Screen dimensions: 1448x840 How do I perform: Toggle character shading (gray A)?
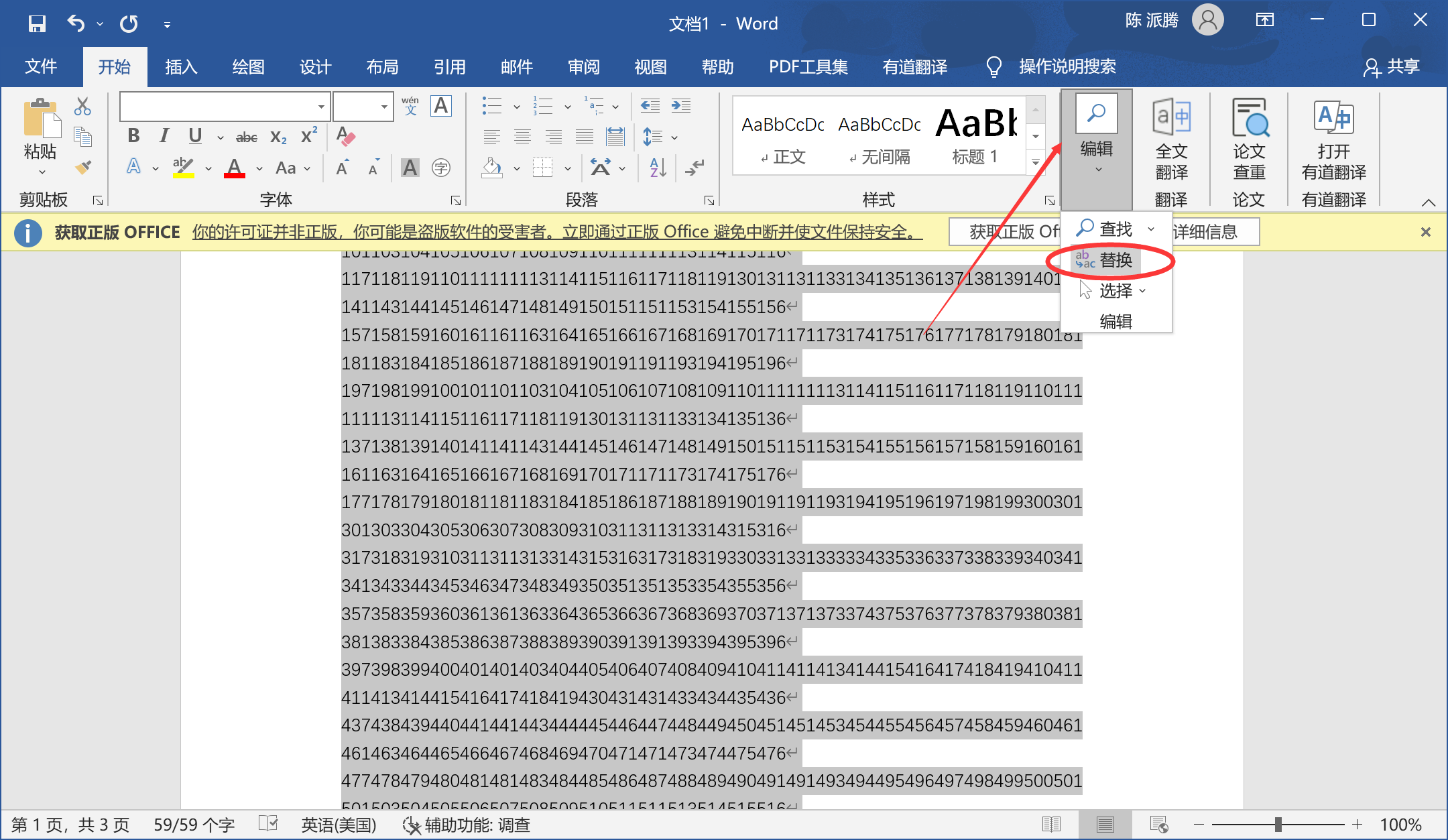pyautogui.click(x=410, y=168)
